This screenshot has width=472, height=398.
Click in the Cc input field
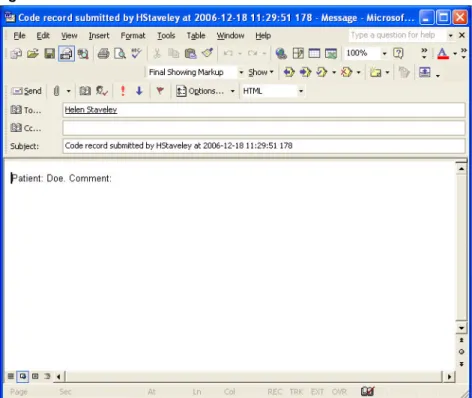(264, 128)
